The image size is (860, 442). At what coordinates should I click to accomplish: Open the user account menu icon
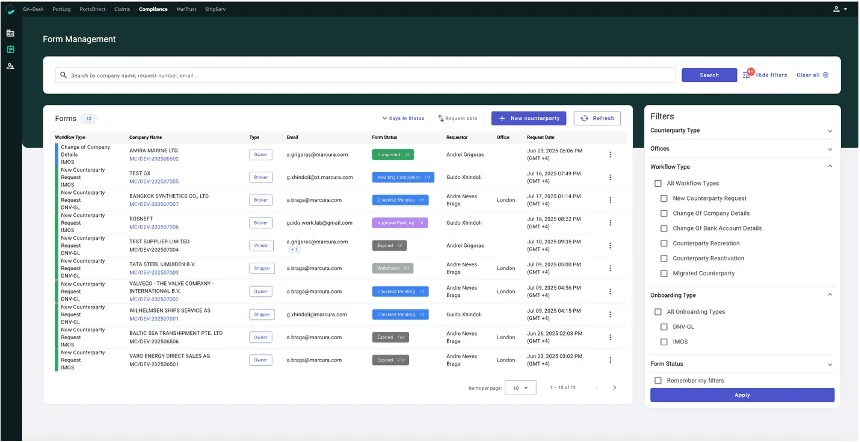coord(840,9)
